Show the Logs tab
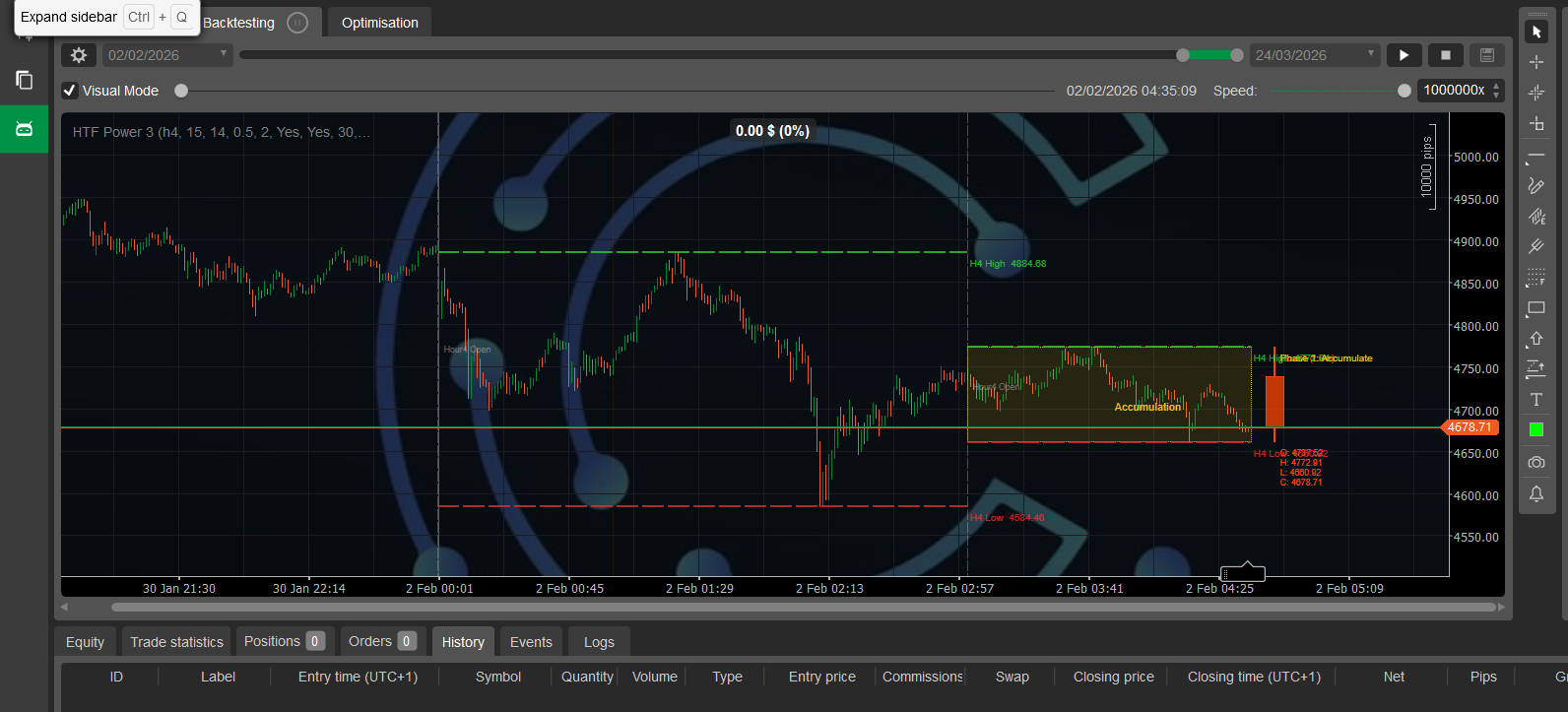 pos(599,642)
